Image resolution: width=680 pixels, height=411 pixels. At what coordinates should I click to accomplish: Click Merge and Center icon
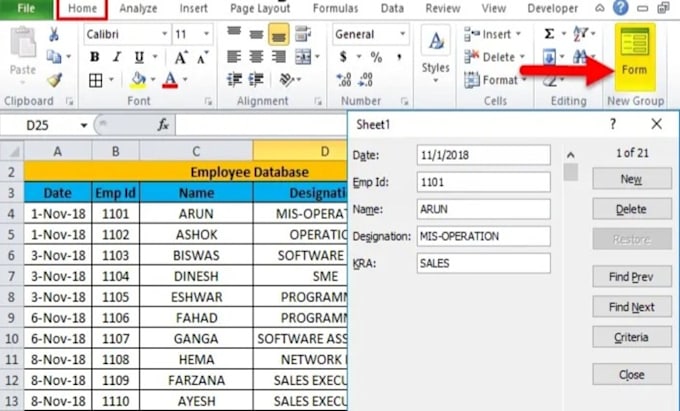[303, 57]
